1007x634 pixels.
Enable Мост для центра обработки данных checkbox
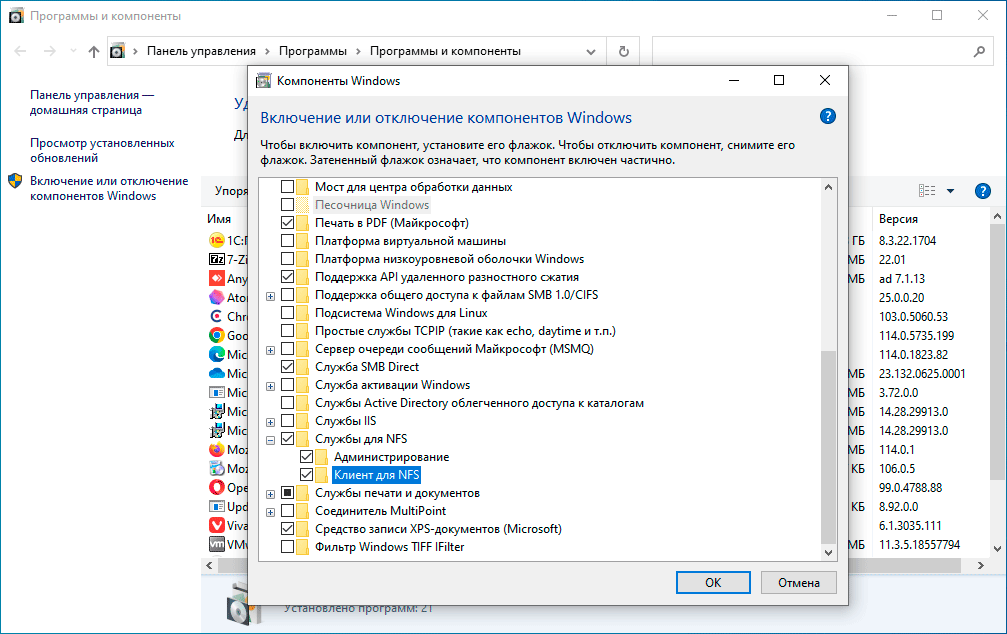(x=288, y=187)
